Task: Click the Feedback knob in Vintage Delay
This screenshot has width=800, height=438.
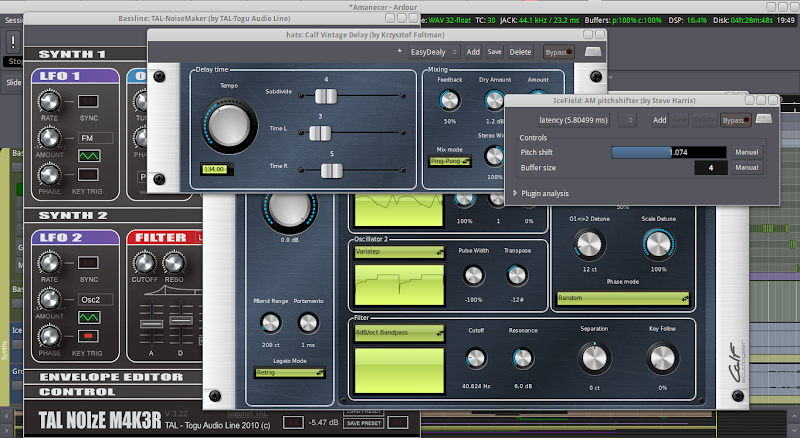Action: 449,101
